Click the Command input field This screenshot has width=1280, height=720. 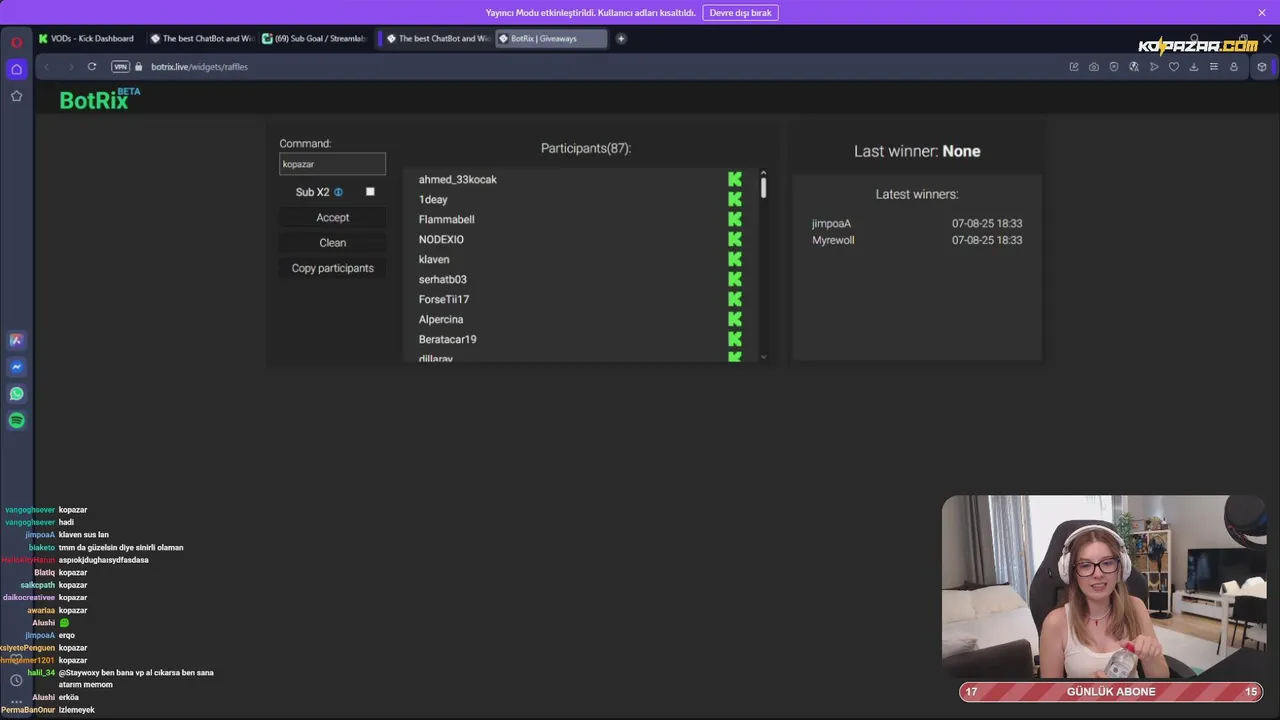[x=332, y=164]
